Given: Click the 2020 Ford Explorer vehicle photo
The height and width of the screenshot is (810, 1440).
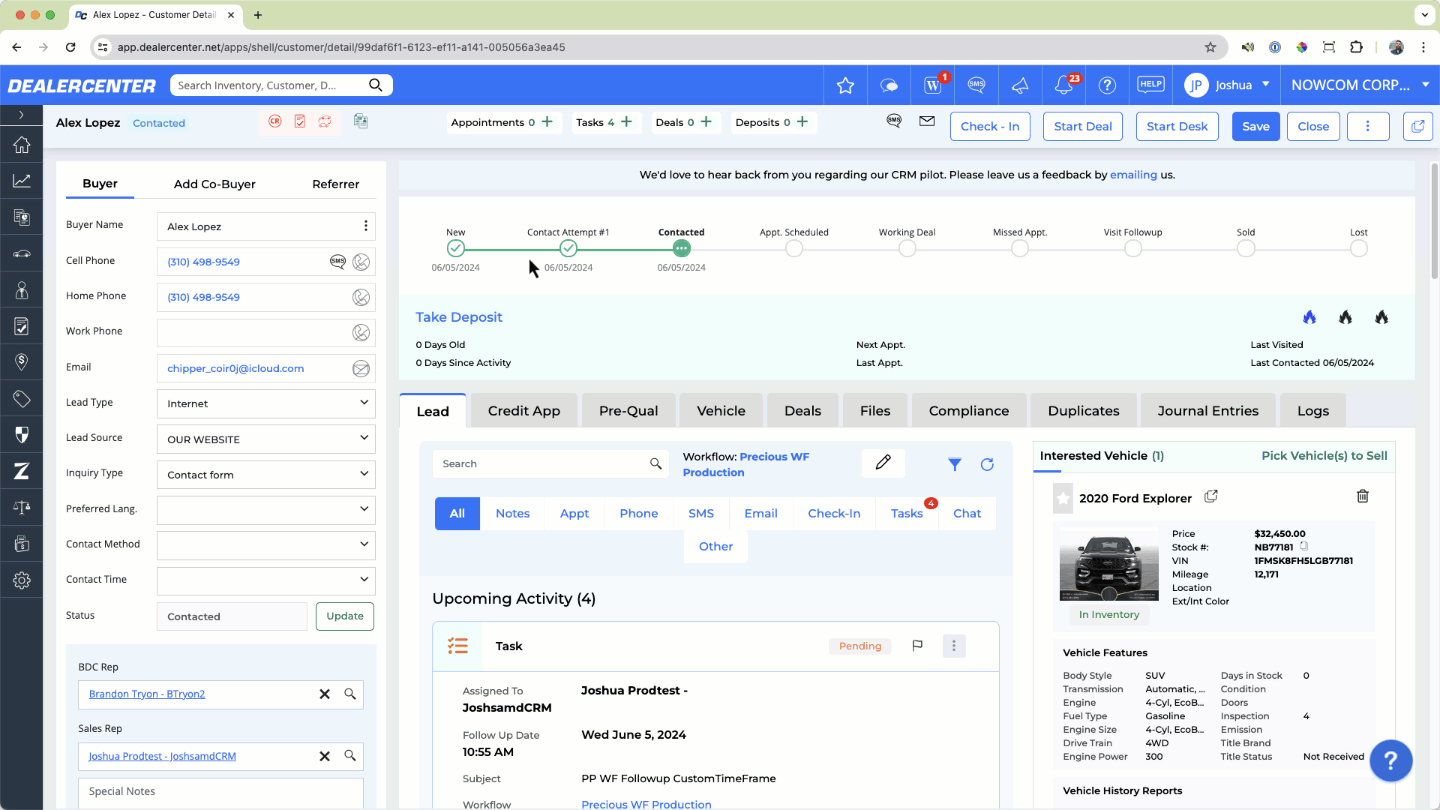Looking at the screenshot, I should [x=1109, y=564].
